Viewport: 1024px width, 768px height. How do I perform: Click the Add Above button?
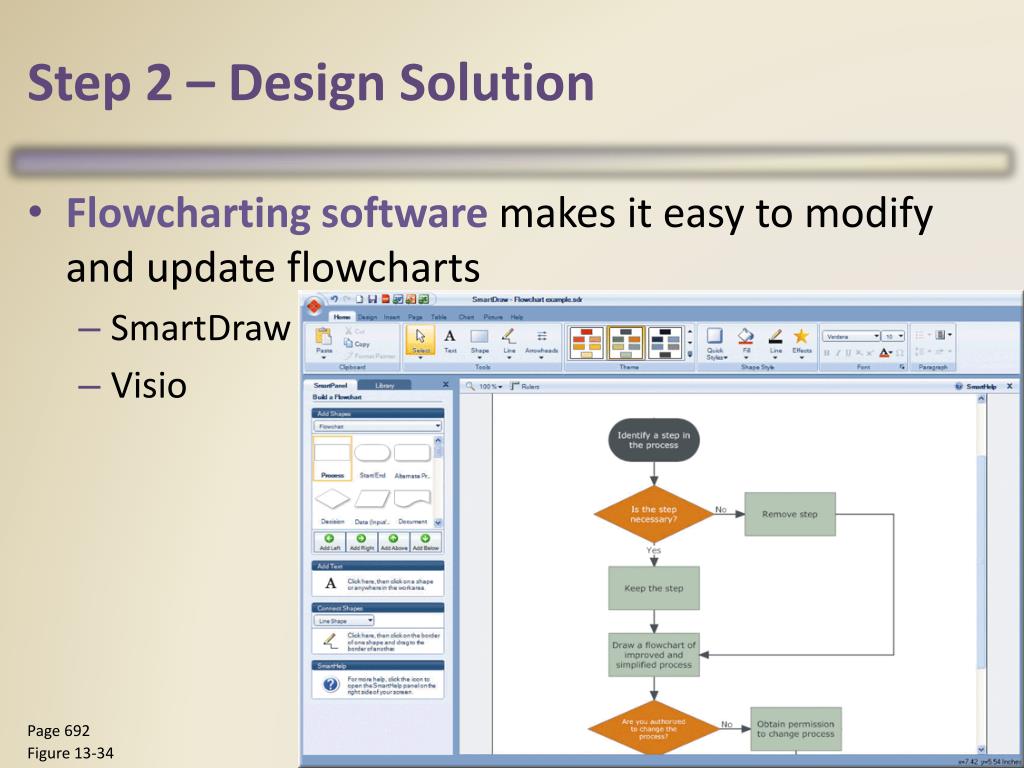point(394,542)
